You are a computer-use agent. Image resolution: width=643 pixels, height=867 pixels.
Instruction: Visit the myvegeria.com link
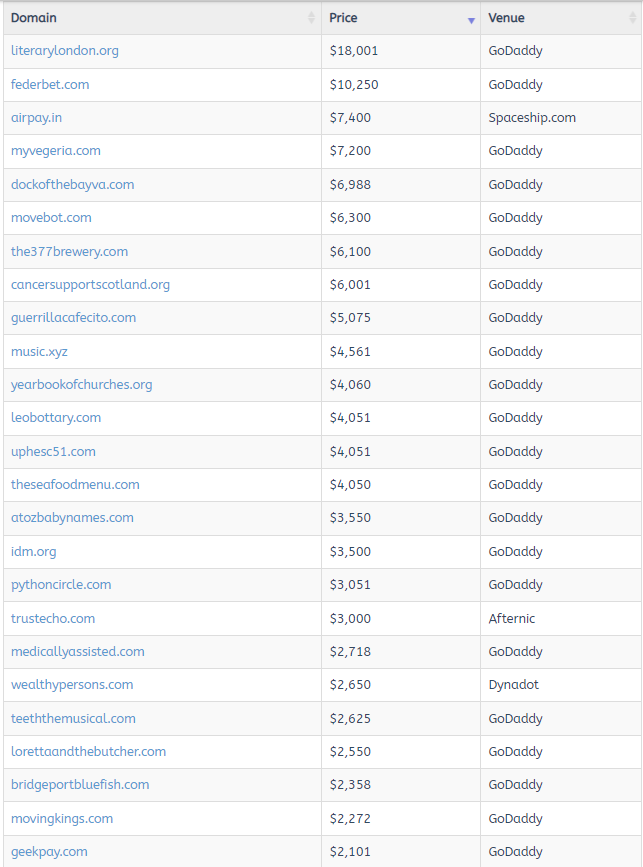(x=56, y=151)
